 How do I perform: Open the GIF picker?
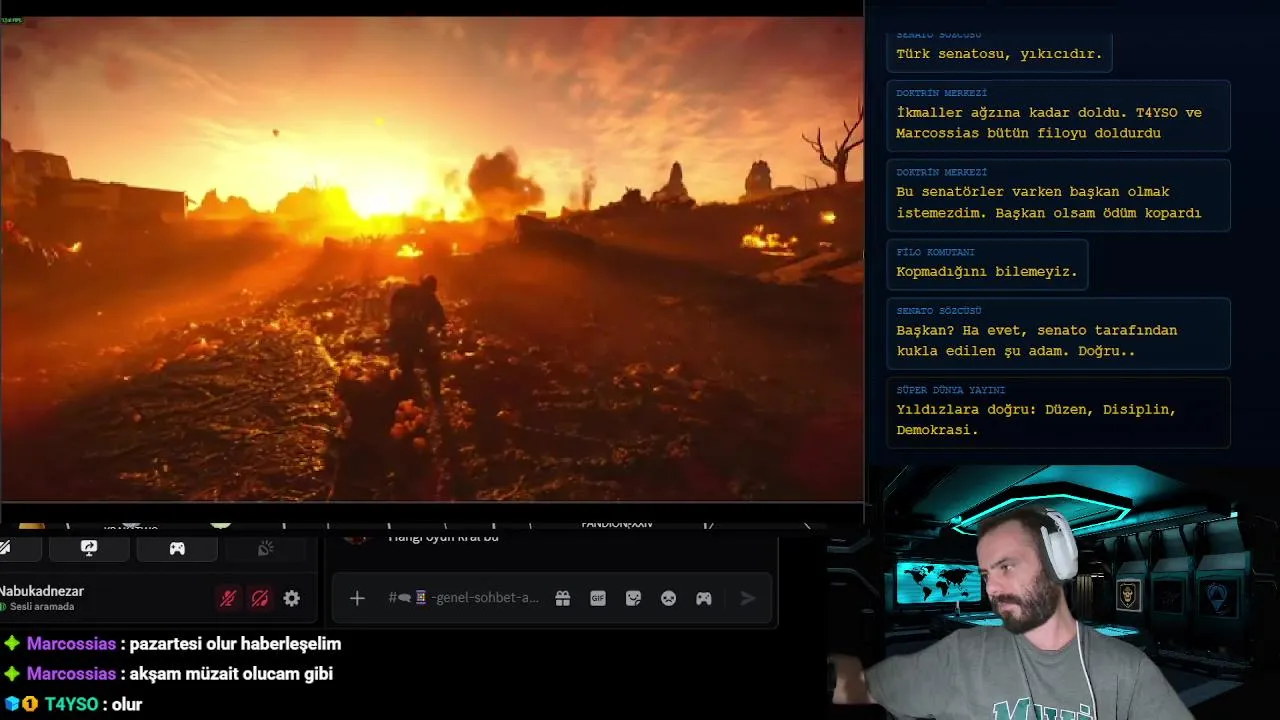[598, 598]
